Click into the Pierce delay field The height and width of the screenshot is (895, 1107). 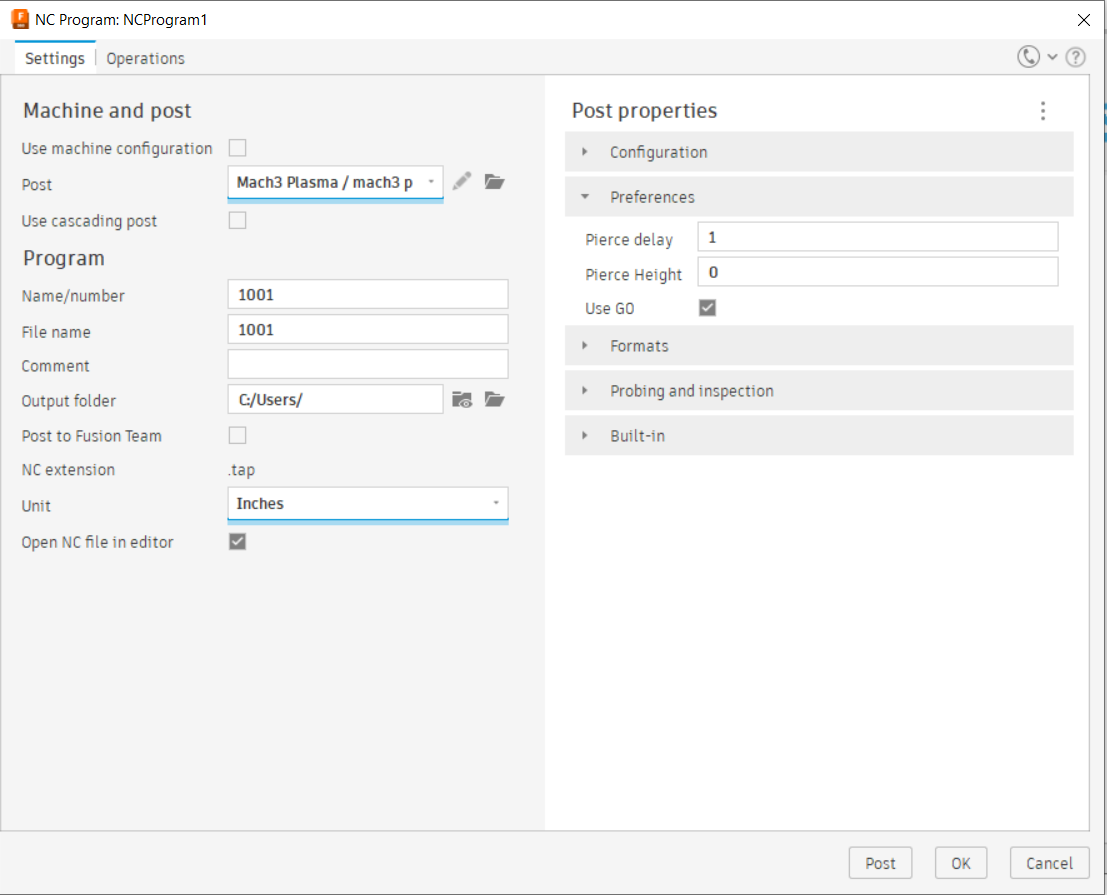point(877,237)
